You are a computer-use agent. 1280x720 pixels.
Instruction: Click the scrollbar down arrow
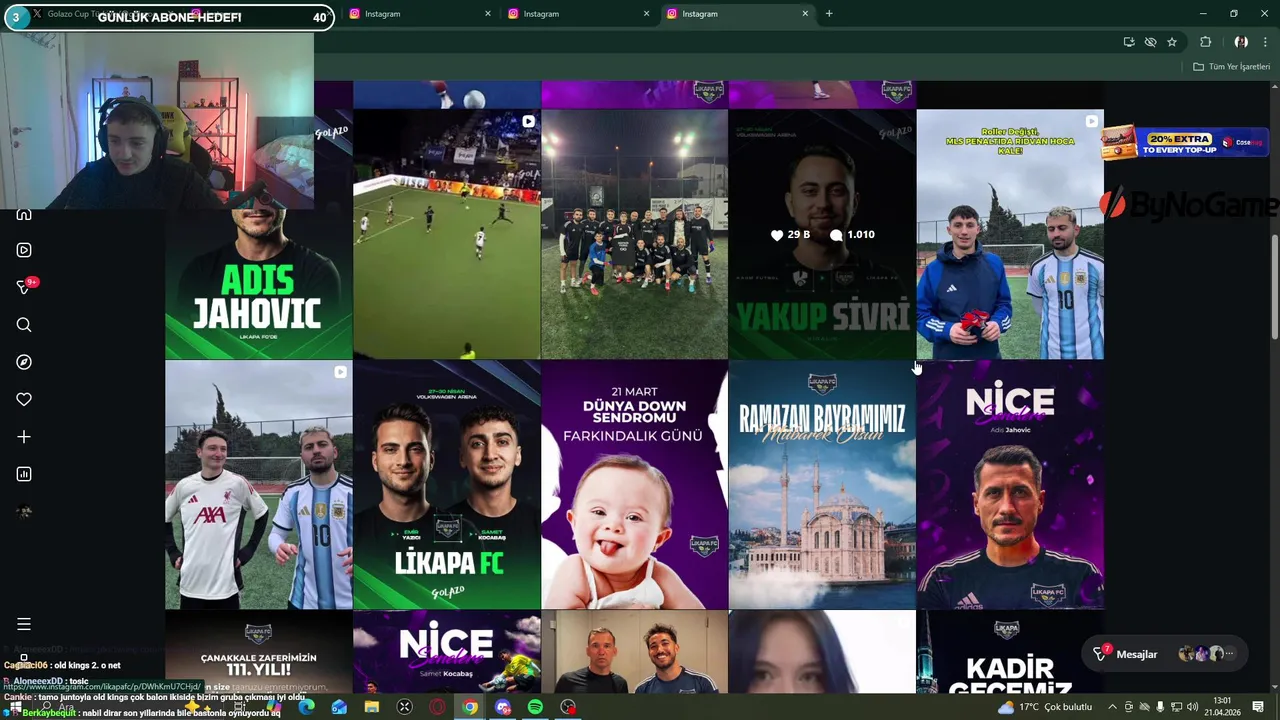(x=1274, y=688)
